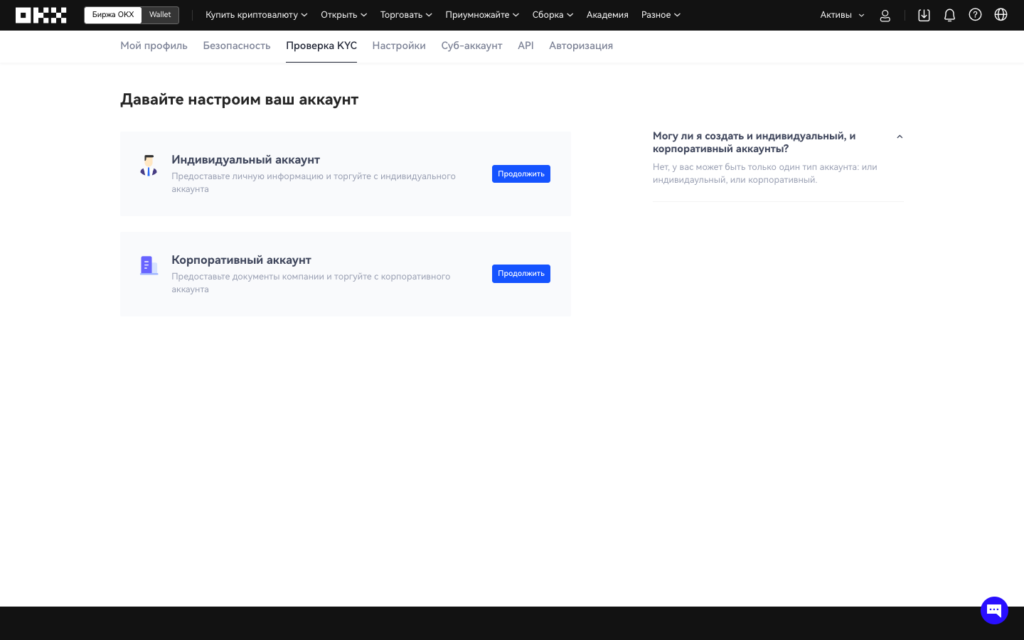Click the download app icon
Viewport: 1024px width, 640px height.
[x=923, y=15]
